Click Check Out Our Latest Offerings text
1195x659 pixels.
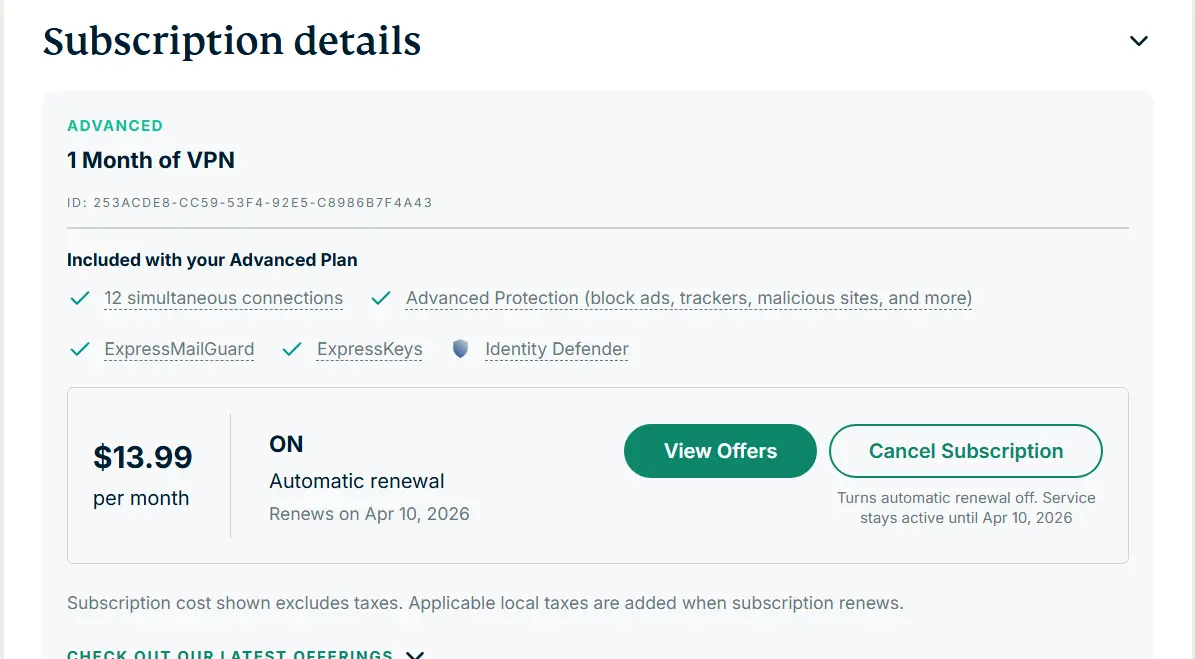(x=230, y=654)
